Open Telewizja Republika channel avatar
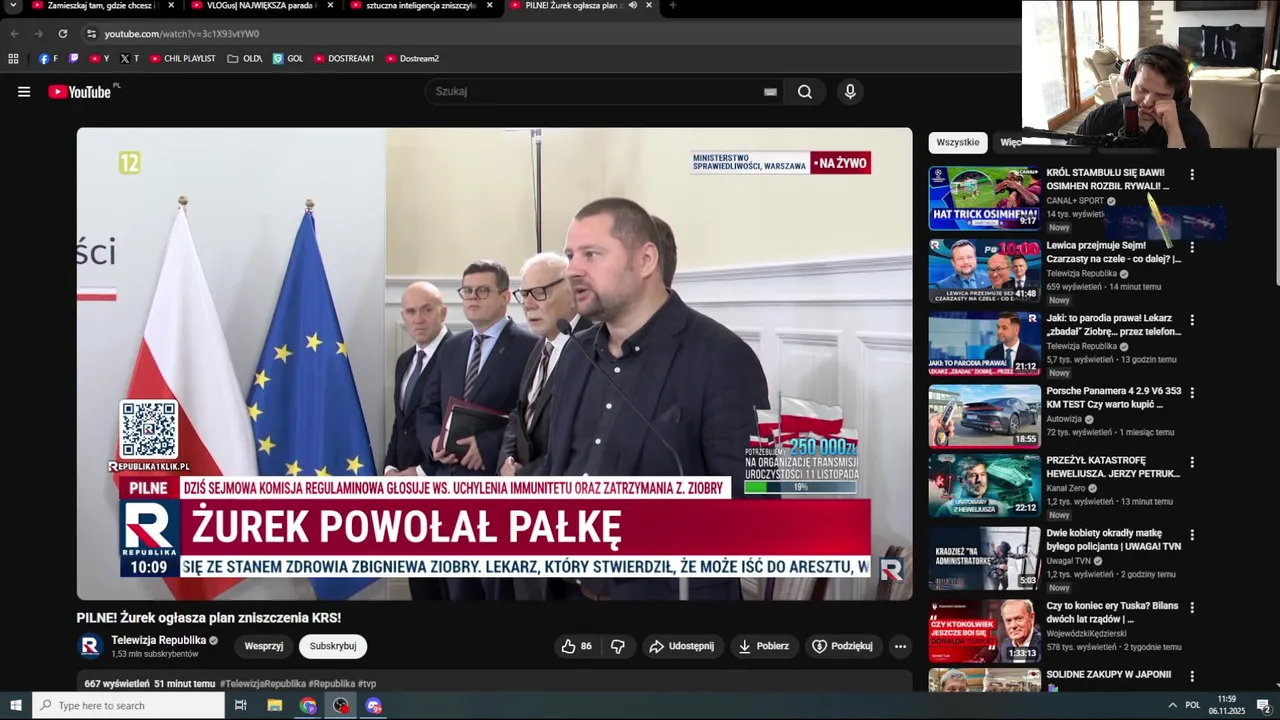Image resolution: width=1280 pixels, height=720 pixels. tap(90, 646)
